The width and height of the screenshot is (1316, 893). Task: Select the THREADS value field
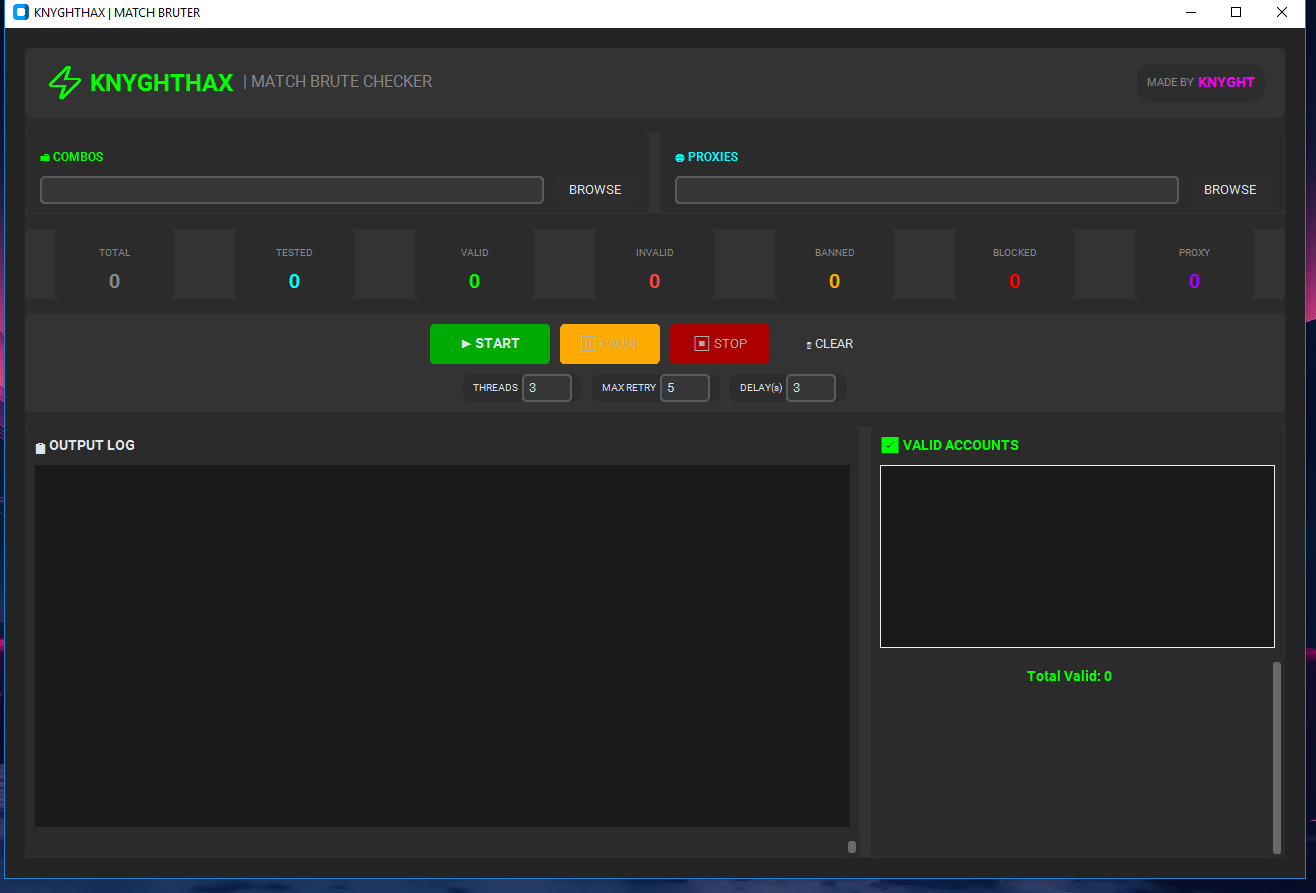pos(547,388)
